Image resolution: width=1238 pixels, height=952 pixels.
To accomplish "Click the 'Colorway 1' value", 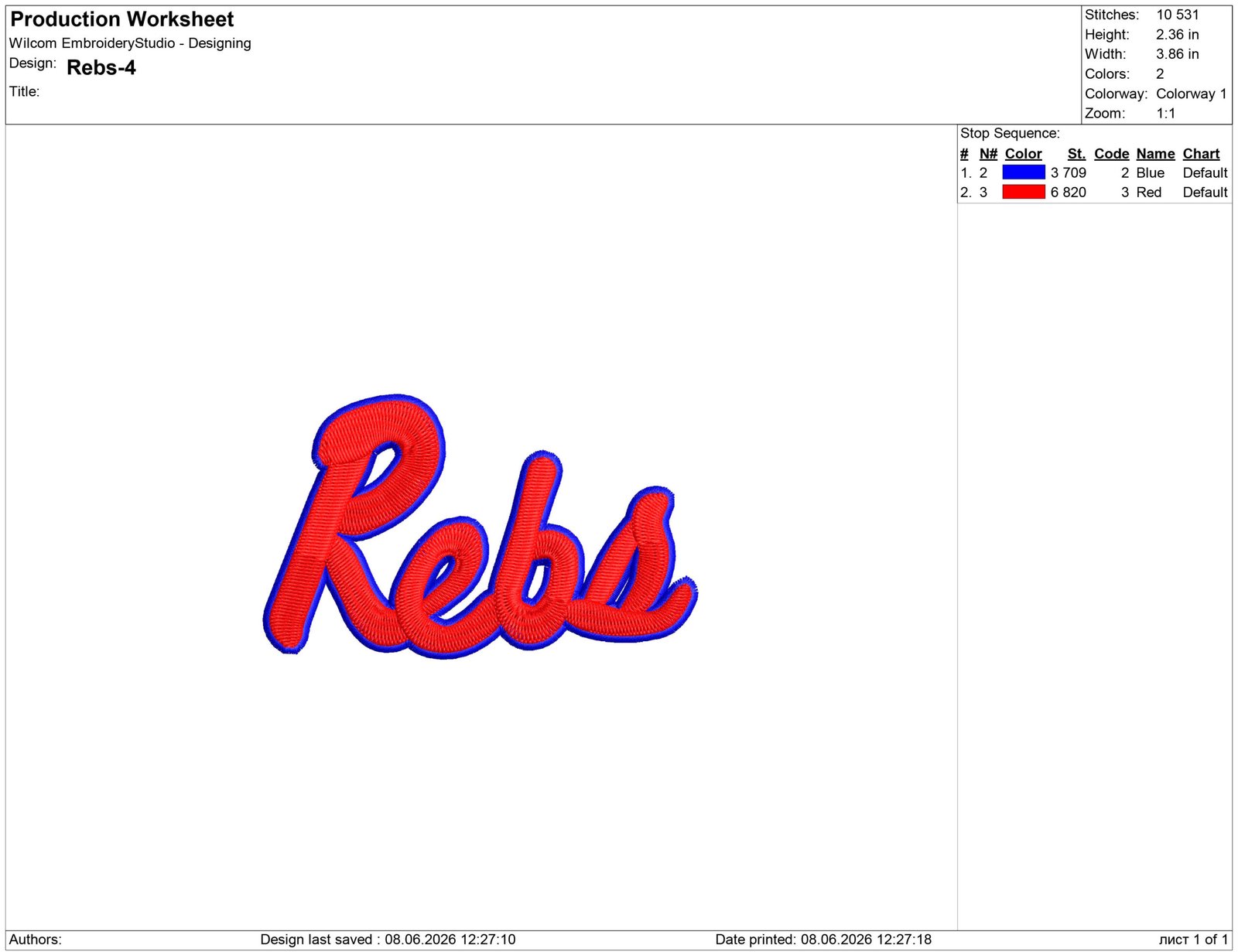I will [x=1191, y=94].
